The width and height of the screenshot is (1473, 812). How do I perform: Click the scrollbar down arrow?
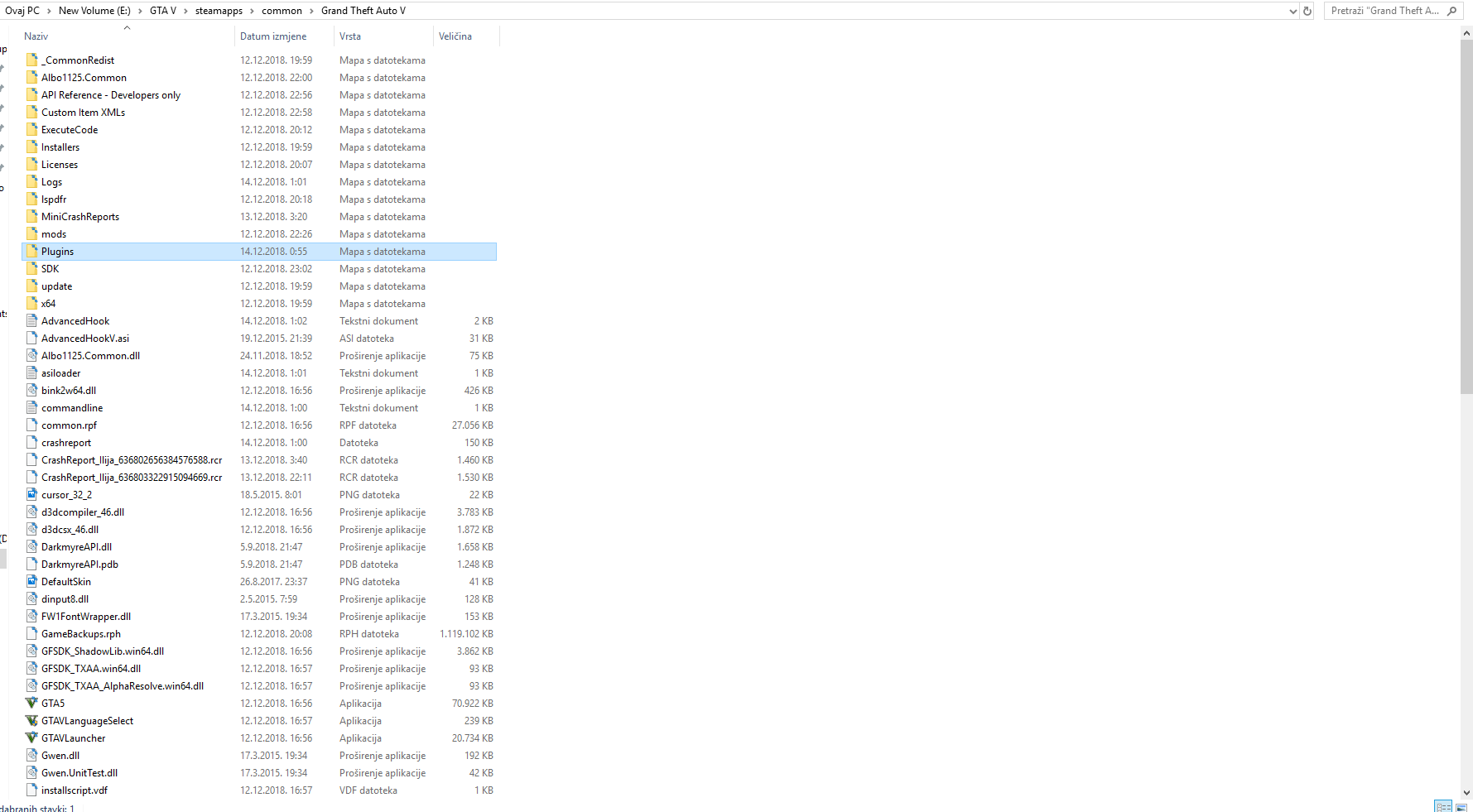click(x=1466, y=792)
